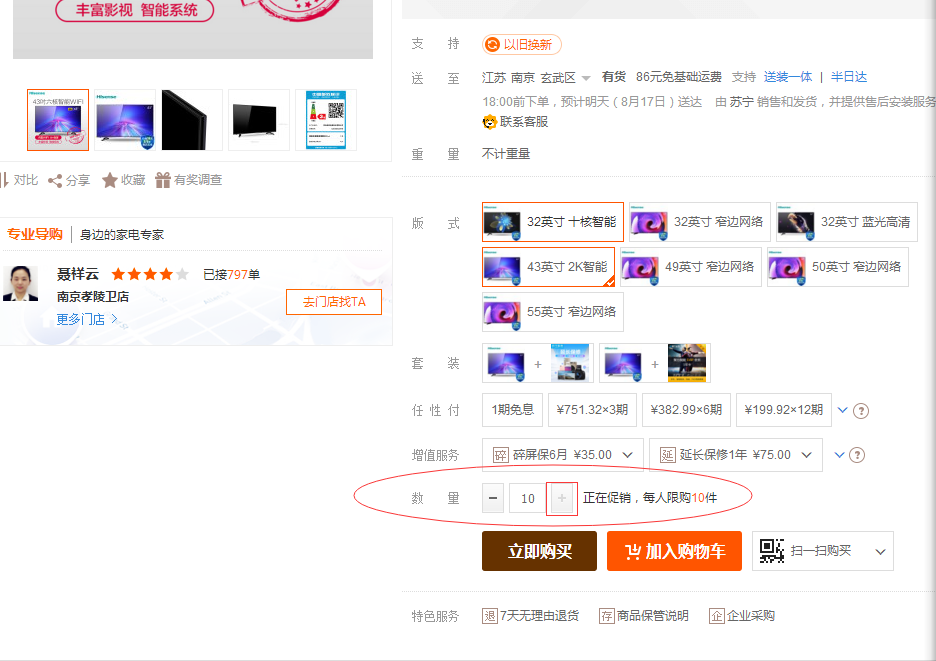Screen dimensions: 936x661
Task: Click the 立即购买 buy now button
Action: pos(539,551)
